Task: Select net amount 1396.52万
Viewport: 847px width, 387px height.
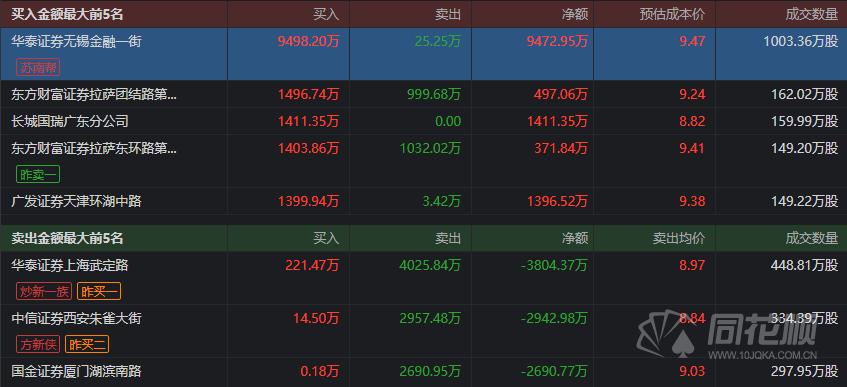Action: point(557,202)
